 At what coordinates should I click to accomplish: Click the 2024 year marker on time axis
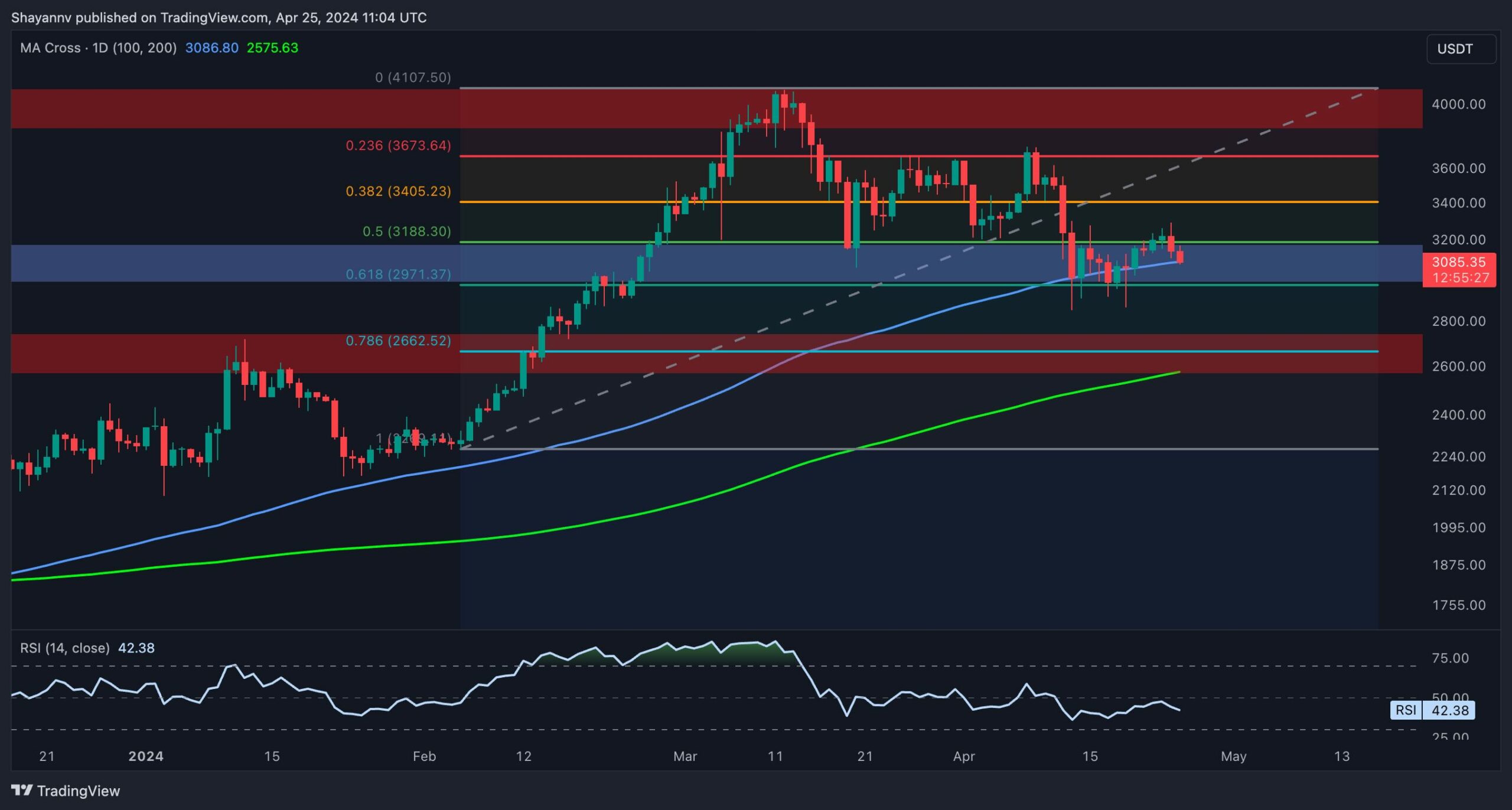tap(146, 756)
